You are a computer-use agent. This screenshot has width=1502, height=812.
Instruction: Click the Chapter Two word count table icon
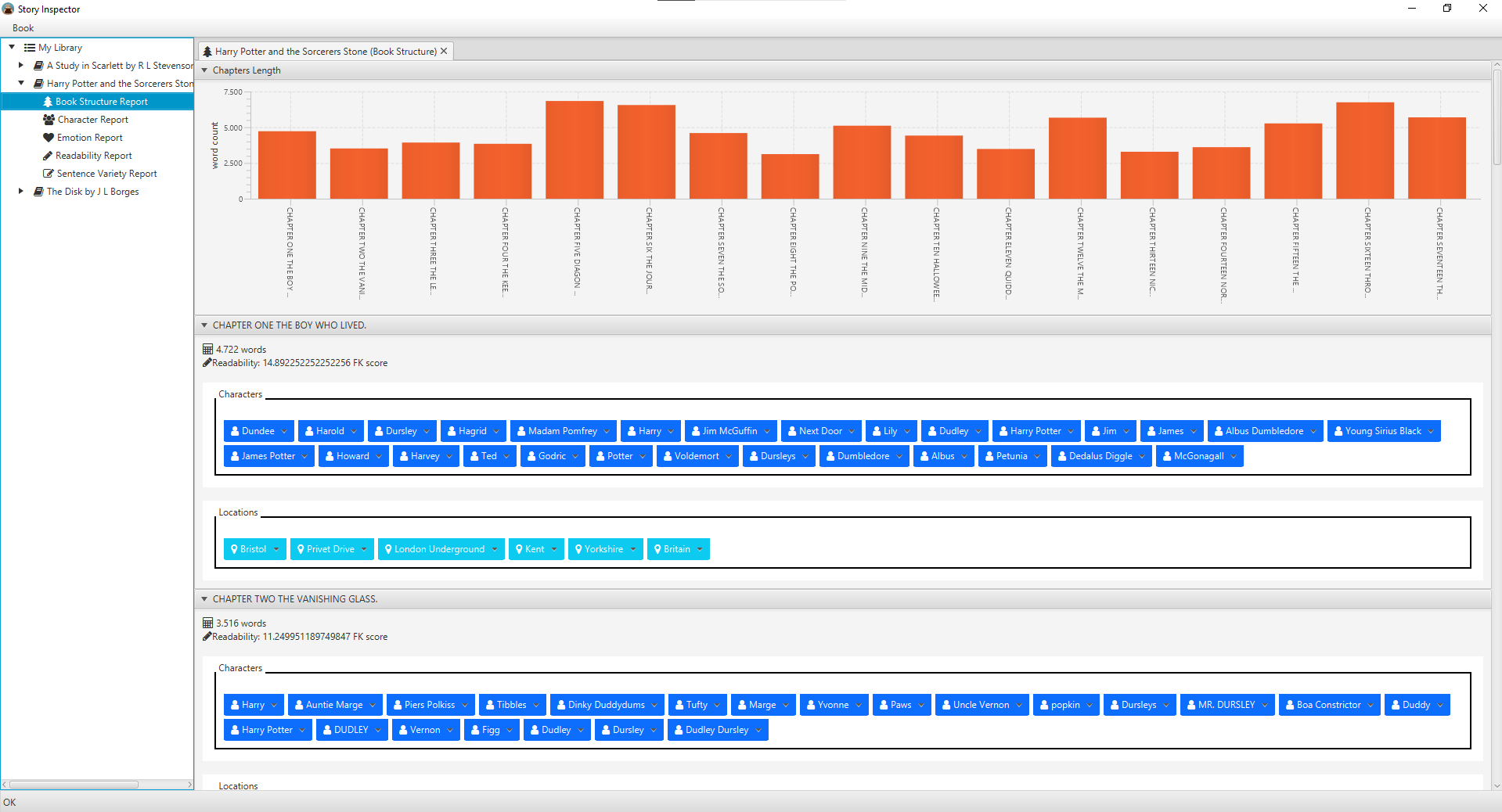pyautogui.click(x=207, y=623)
